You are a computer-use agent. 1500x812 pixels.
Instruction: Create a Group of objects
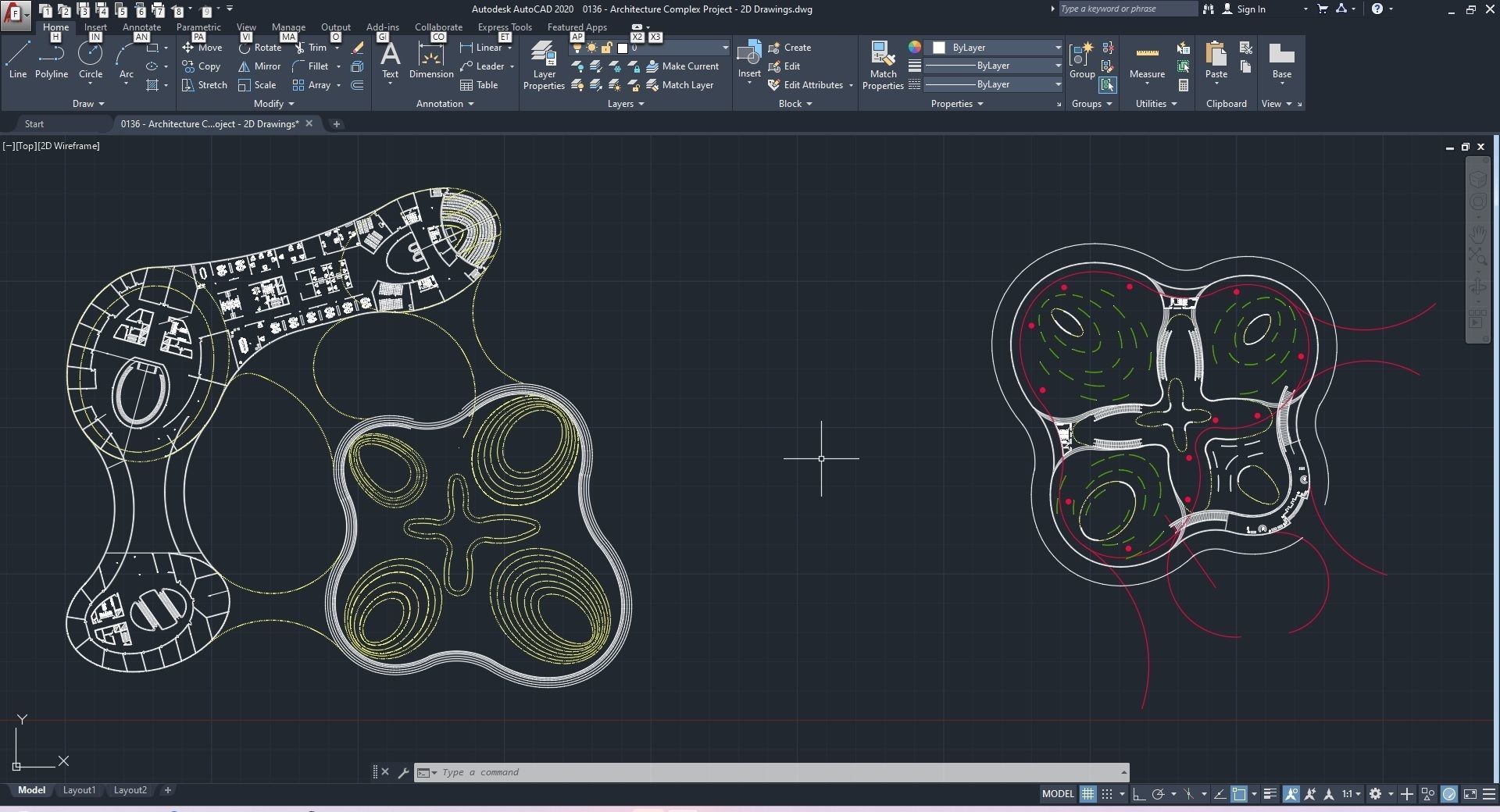[1082, 59]
